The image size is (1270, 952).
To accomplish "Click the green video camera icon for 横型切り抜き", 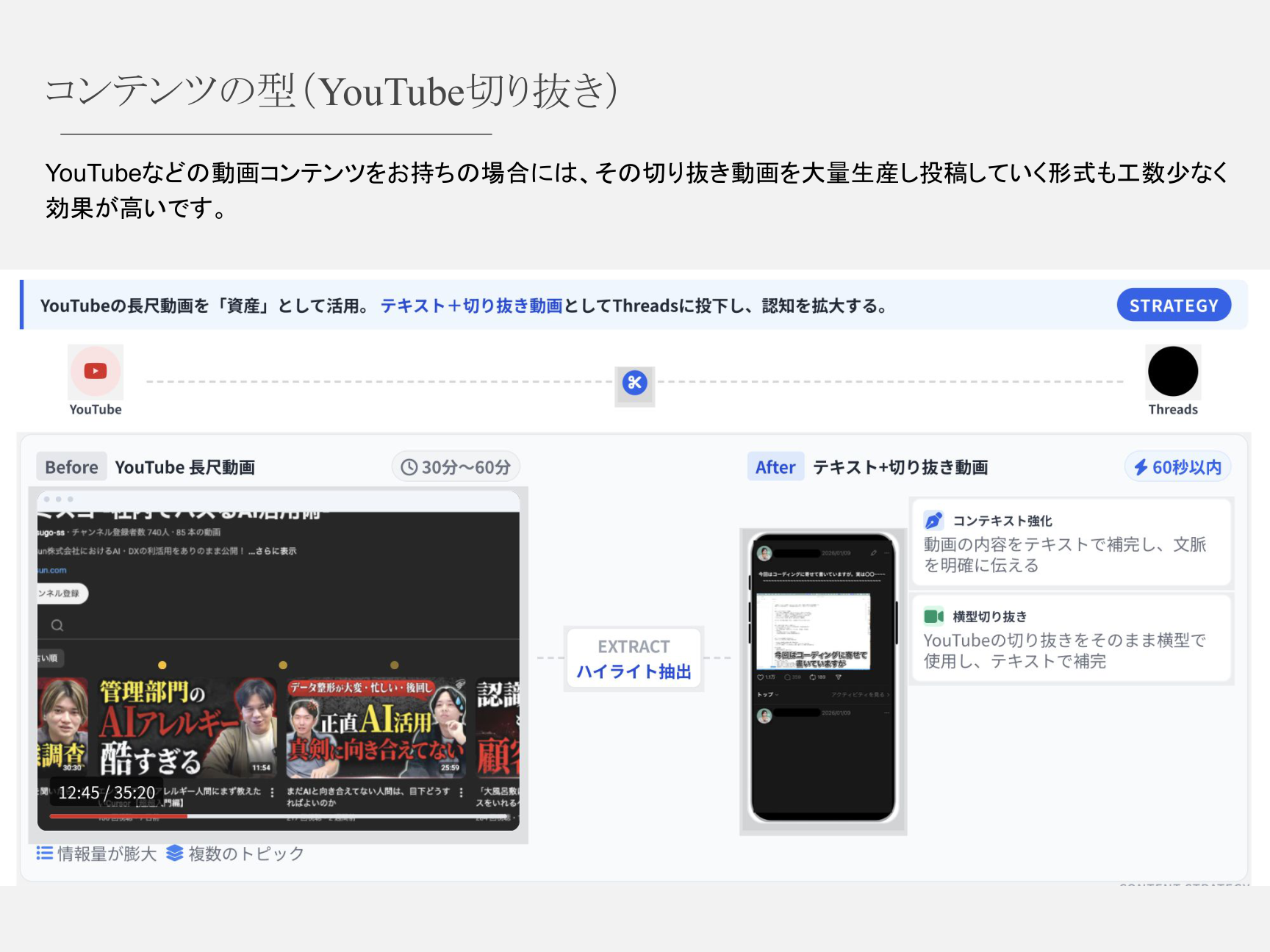I will tap(933, 616).
